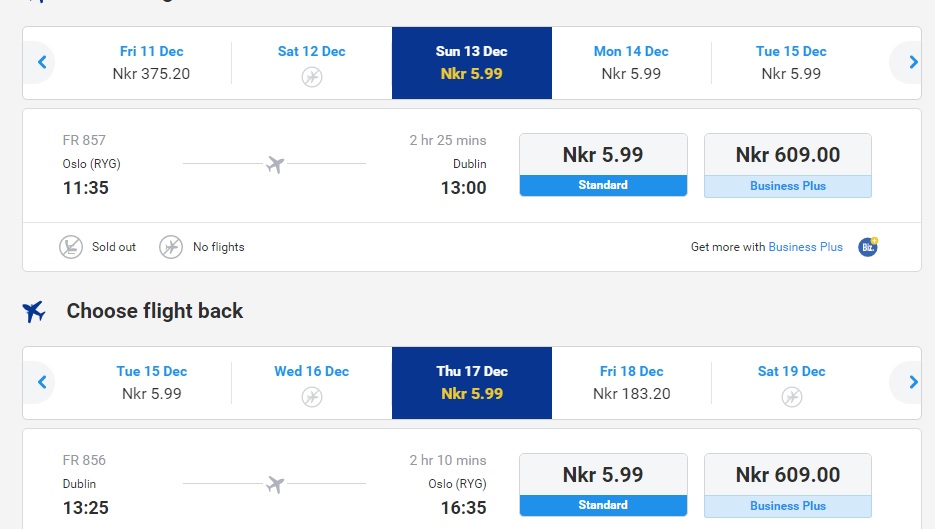Click the No flights plane legend icon
935x529 pixels.
[x=171, y=247]
